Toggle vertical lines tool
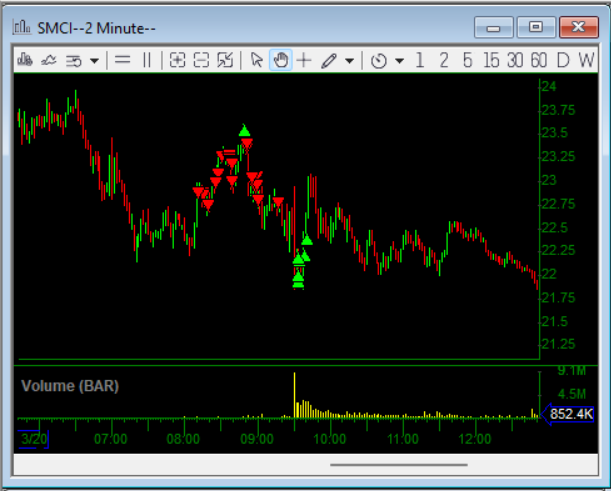 (x=147, y=60)
